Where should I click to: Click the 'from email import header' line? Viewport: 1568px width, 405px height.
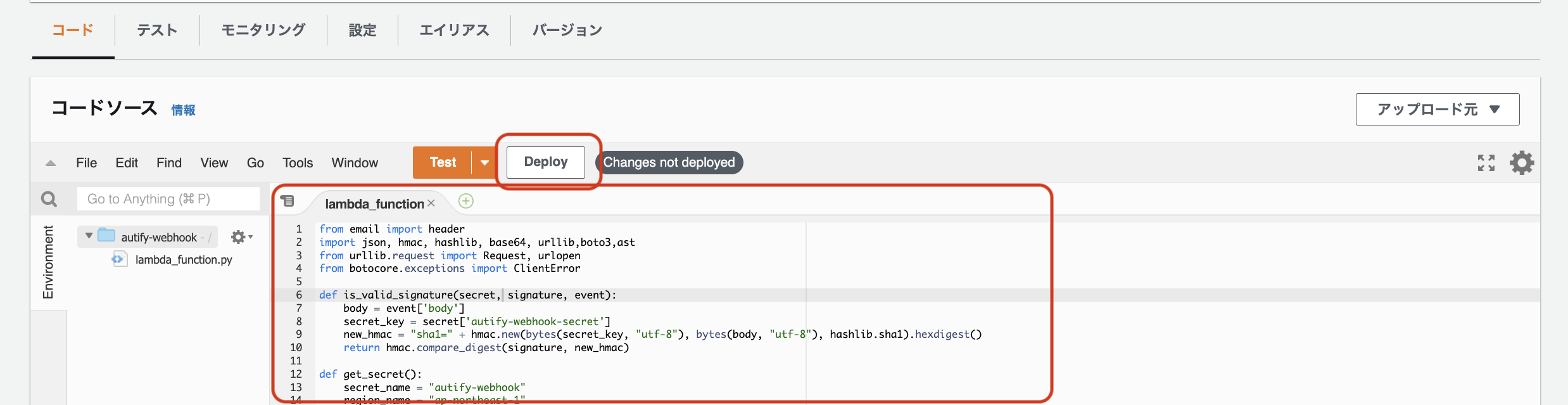click(x=391, y=229)
